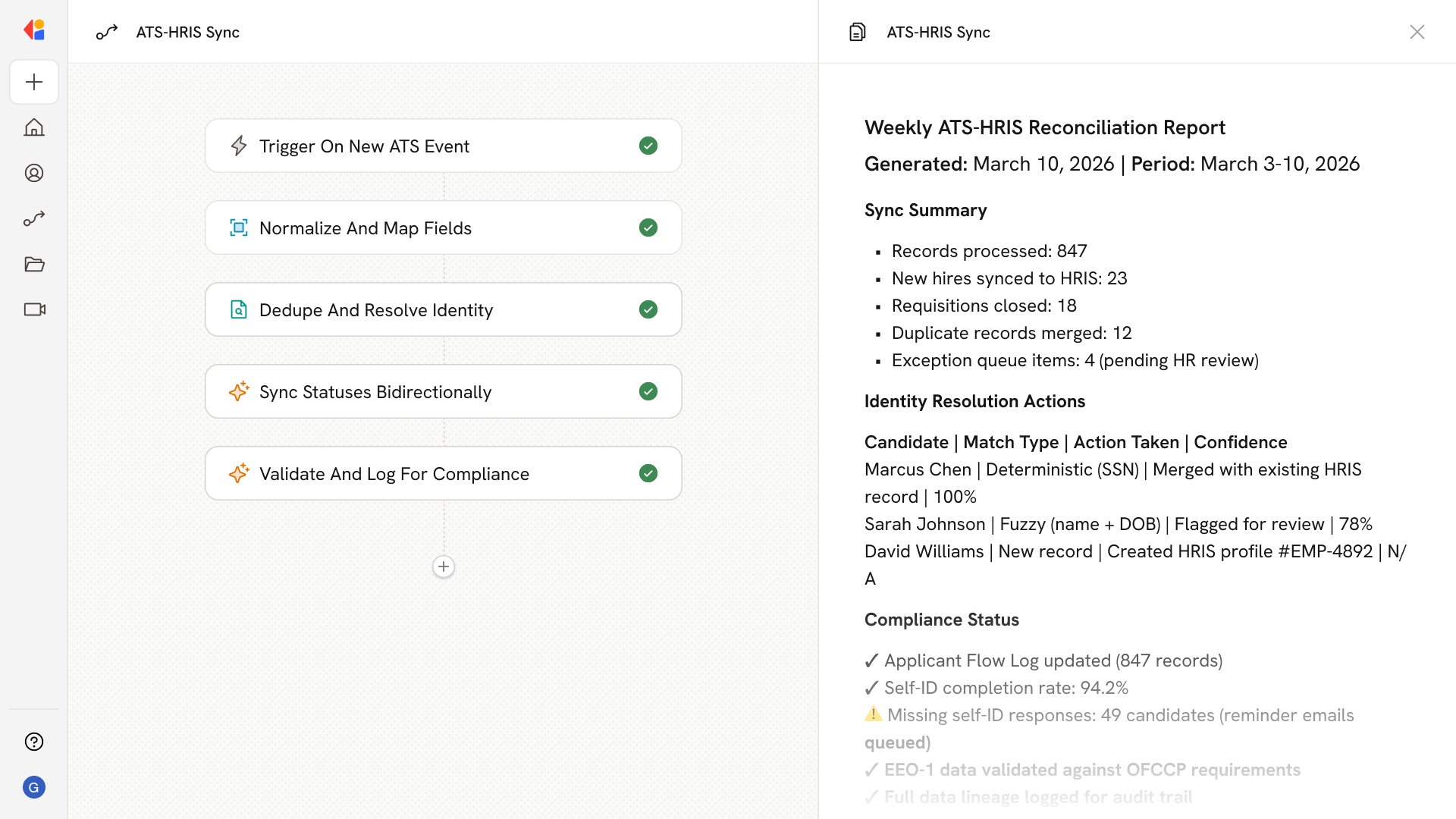
Task: Click the Dedupe step document search icon
Action: pos(239,309)
